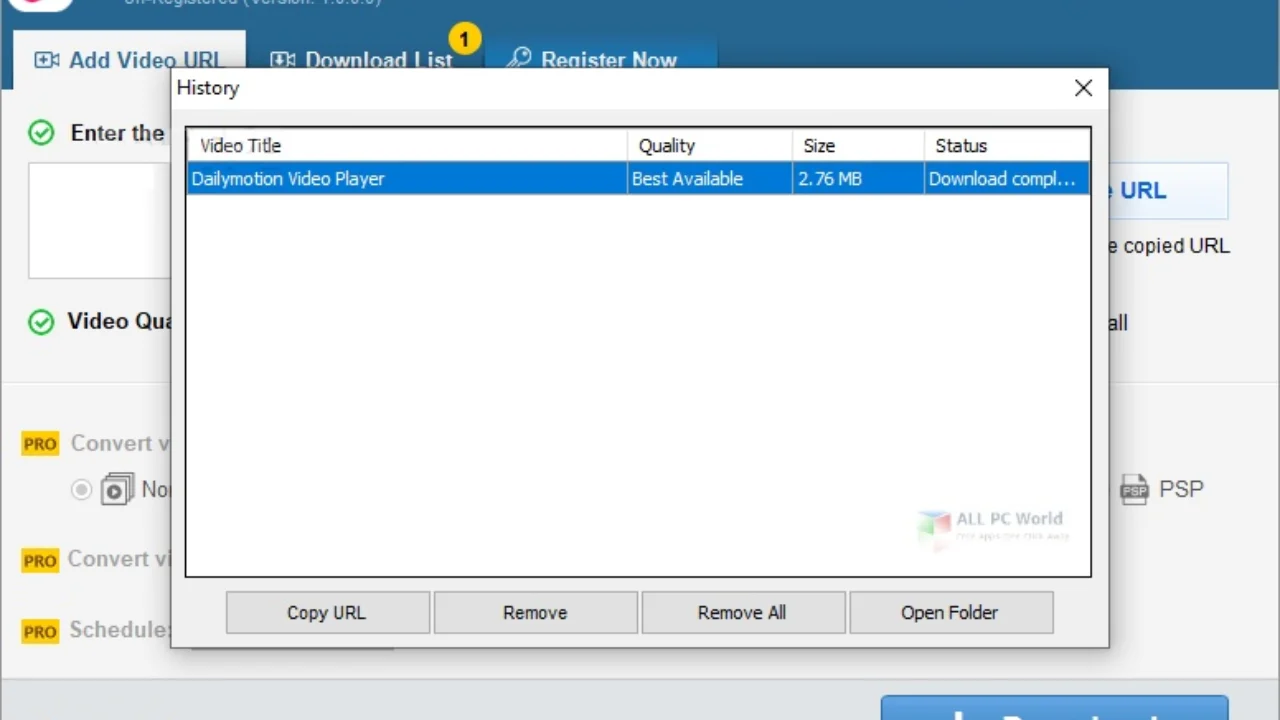
Task: Click the 2.76 MB size cell
Action: click(857, 179)
